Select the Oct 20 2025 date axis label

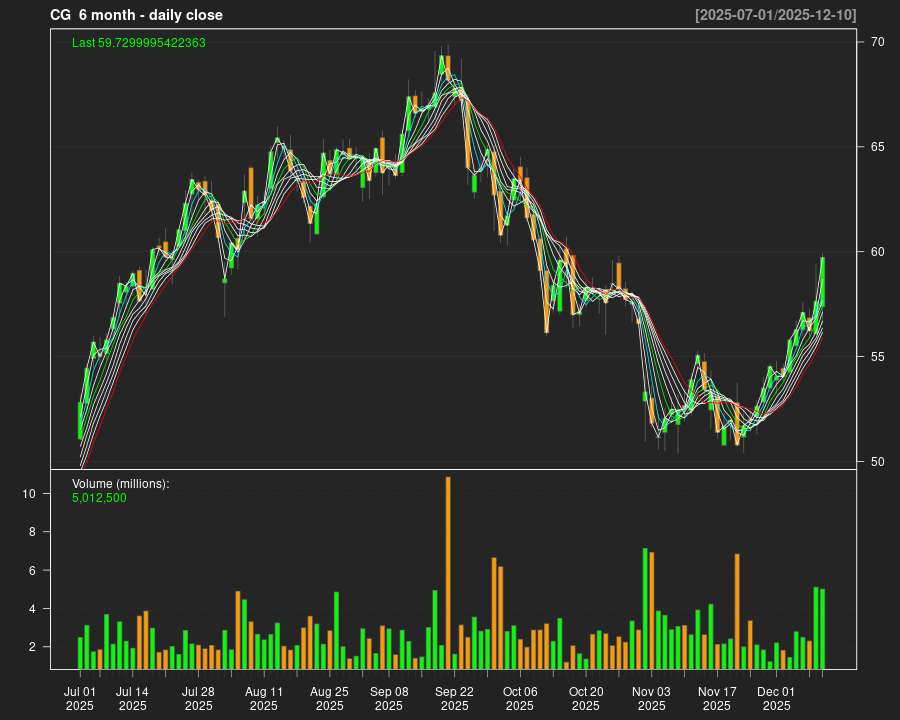(586, 698)
